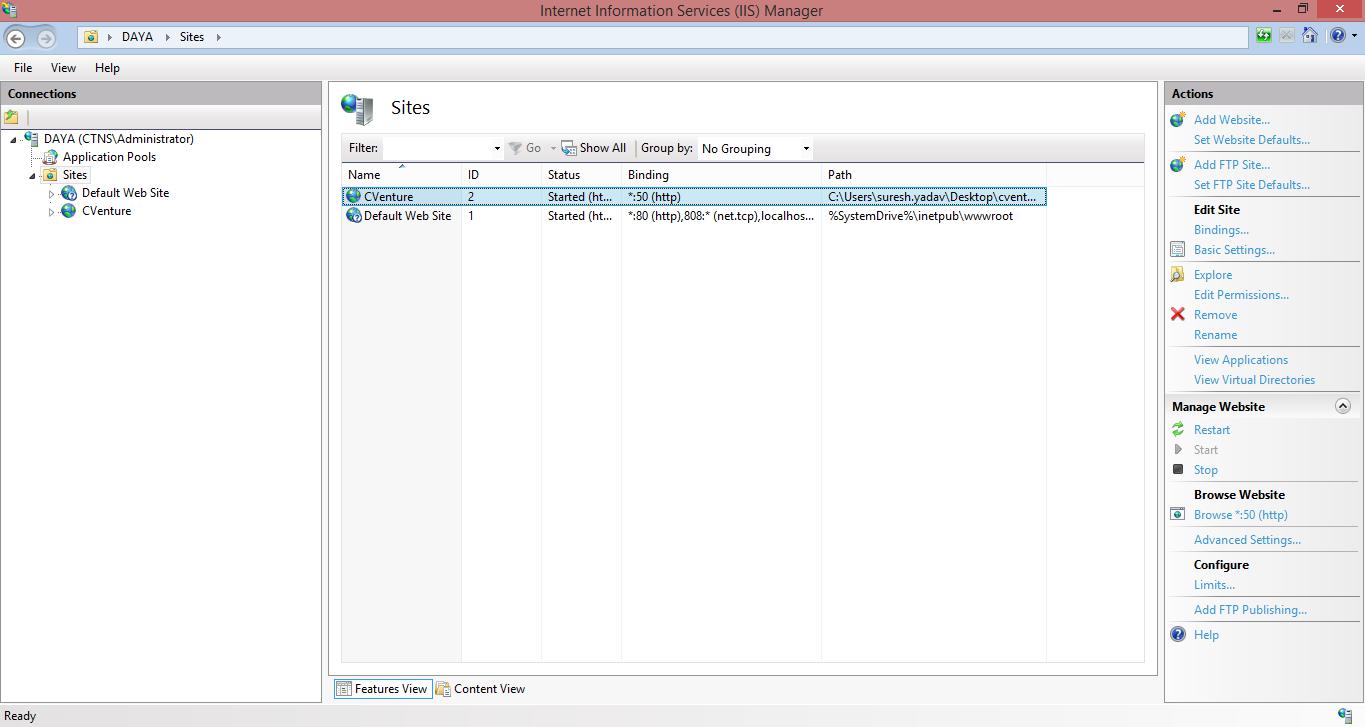The image size is (1365, 727).
Task: Sort list by Path column header
Action: coord(933,175)
